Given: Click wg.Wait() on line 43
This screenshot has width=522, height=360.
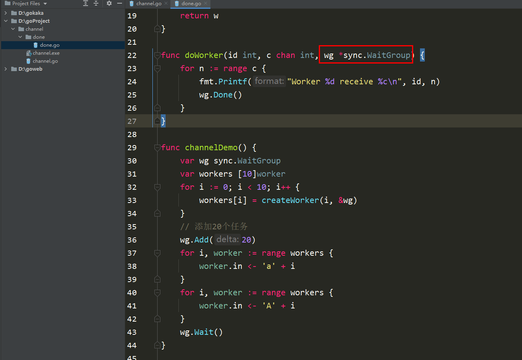Looking at the screenshot, I should [x=201, y=332].
